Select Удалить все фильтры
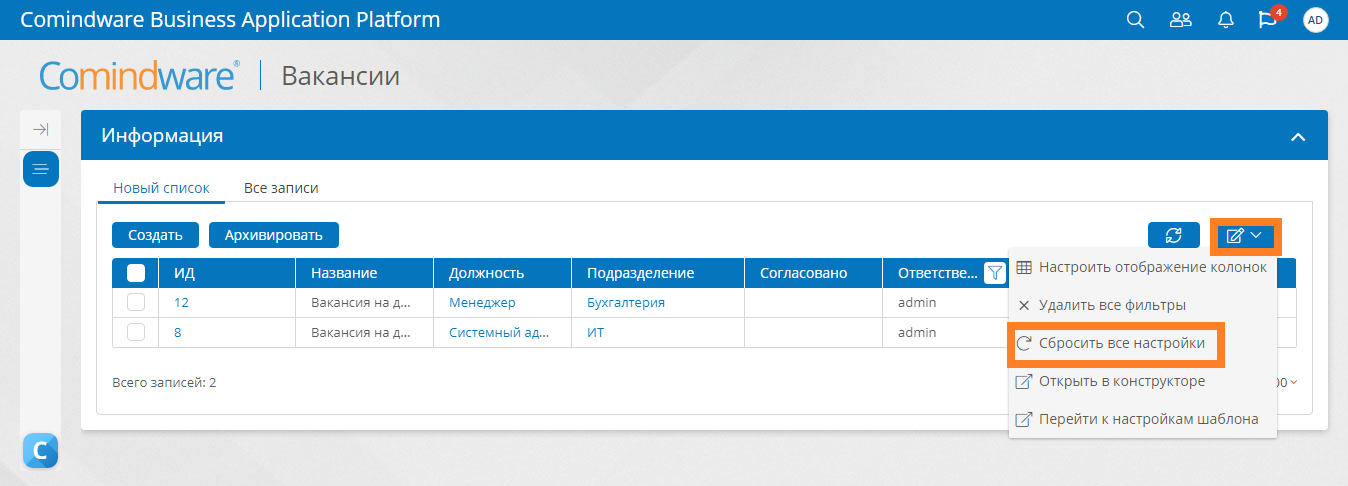Image resolution: width=1348 pixels, height=486 pixels. pos(1142,305)
